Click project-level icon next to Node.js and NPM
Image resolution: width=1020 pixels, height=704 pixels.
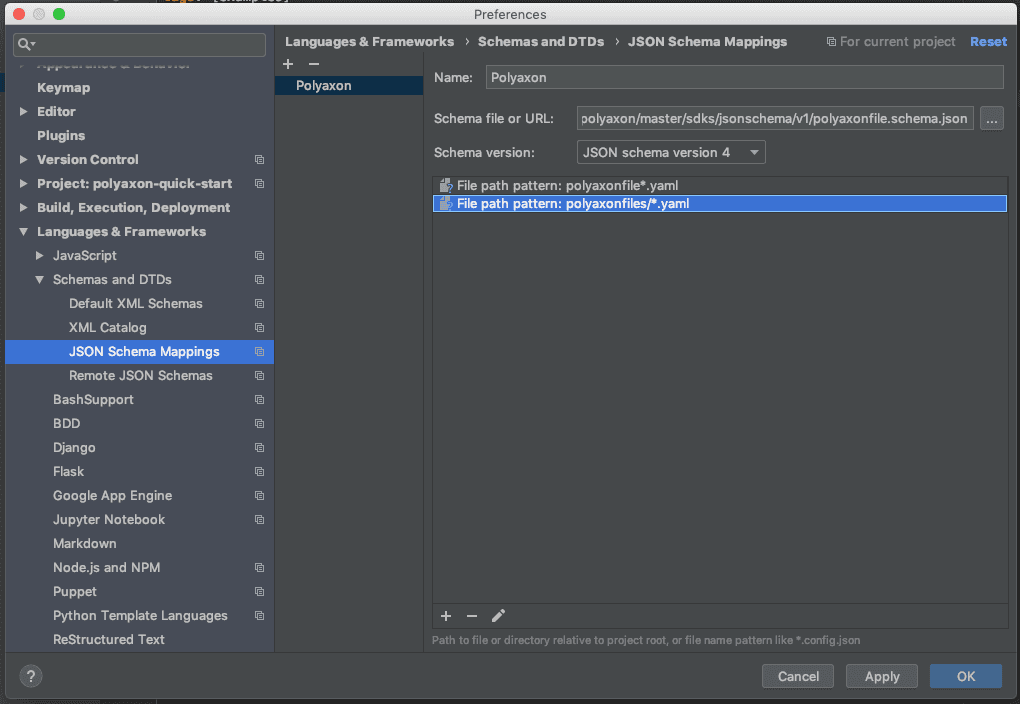(260, 568)
